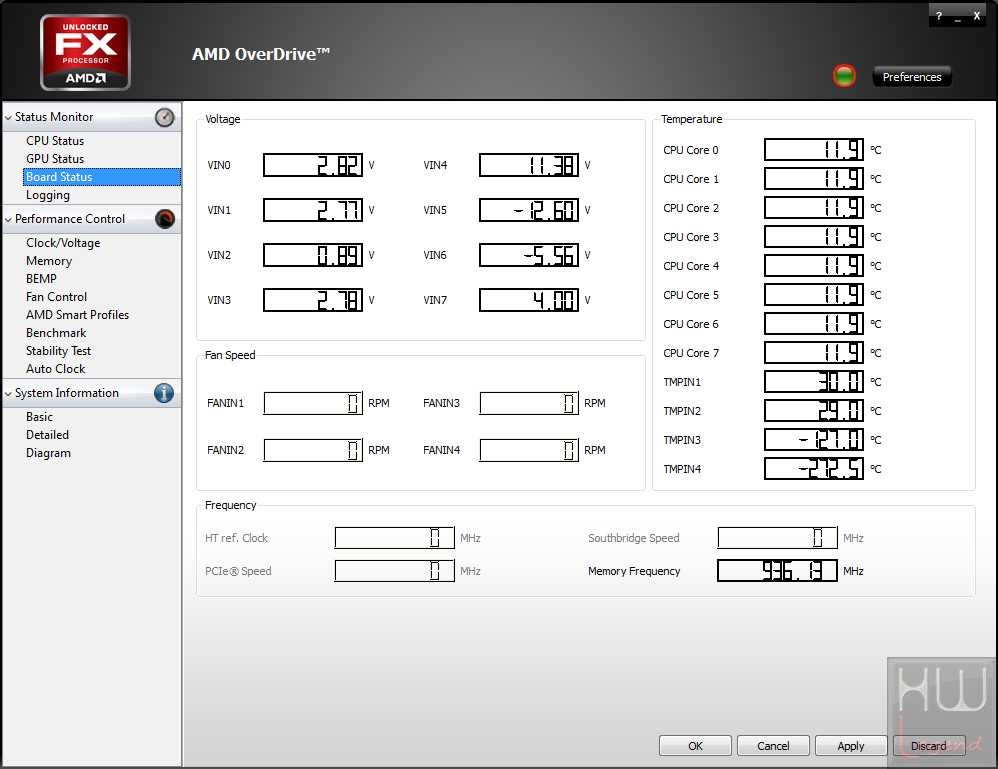Click the Southbridge Speed frequency field

(x=777, y=538)
